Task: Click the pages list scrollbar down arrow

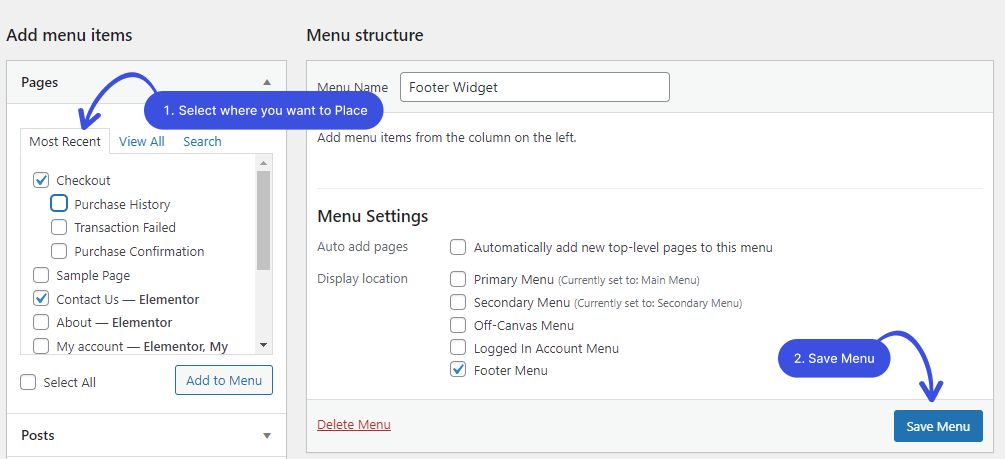Action: click(263, 345)
